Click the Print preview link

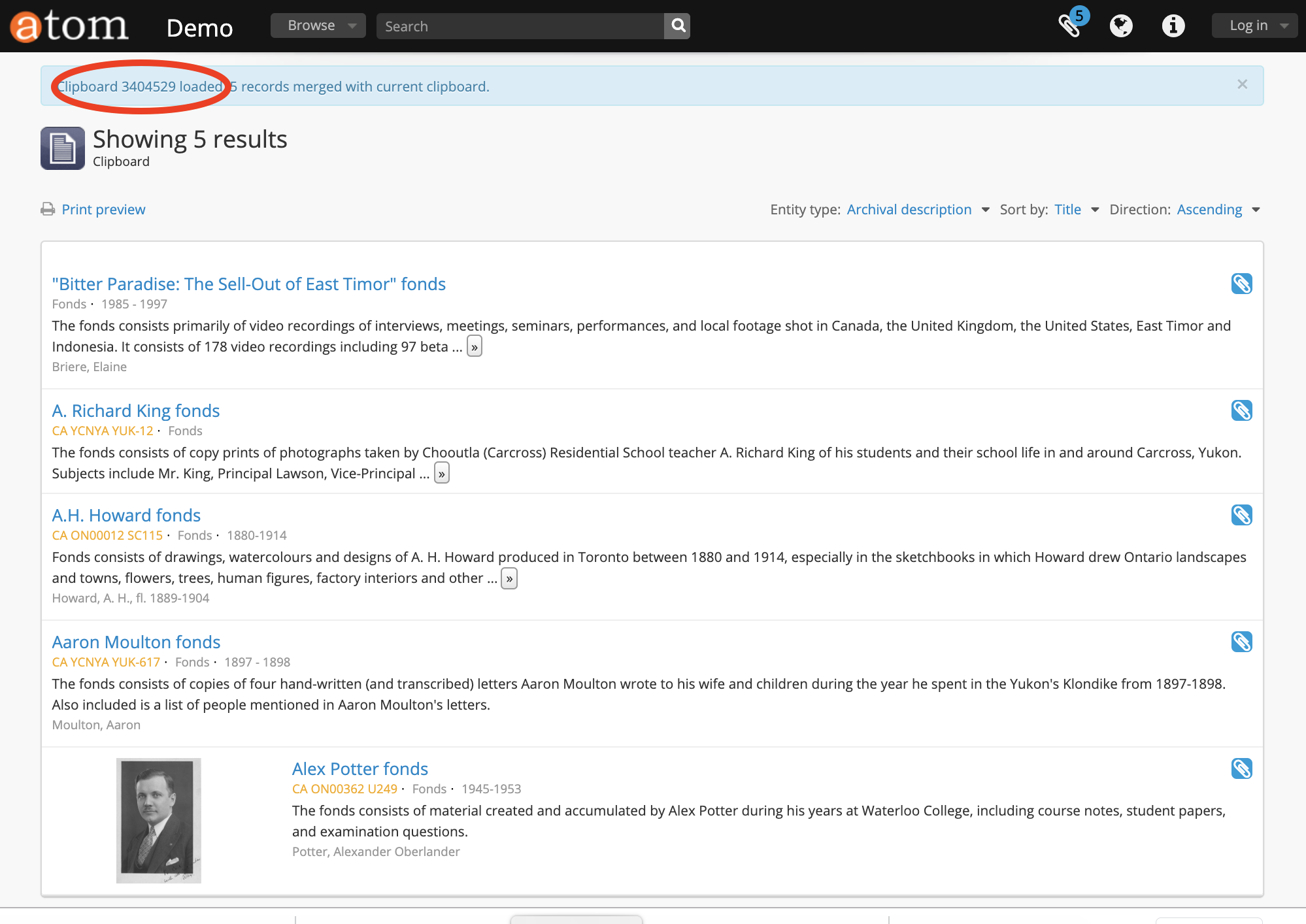103,209
